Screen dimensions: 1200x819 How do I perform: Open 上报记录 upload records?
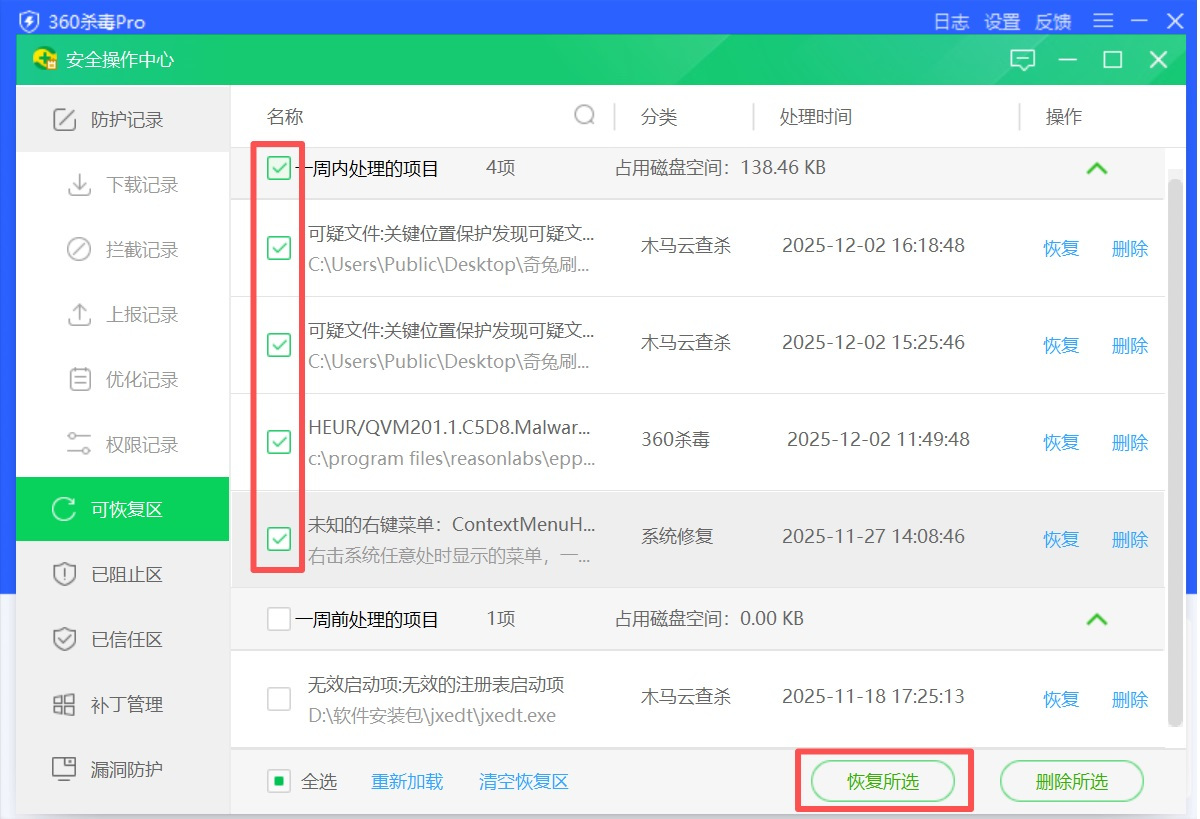(x=141, y=315)
